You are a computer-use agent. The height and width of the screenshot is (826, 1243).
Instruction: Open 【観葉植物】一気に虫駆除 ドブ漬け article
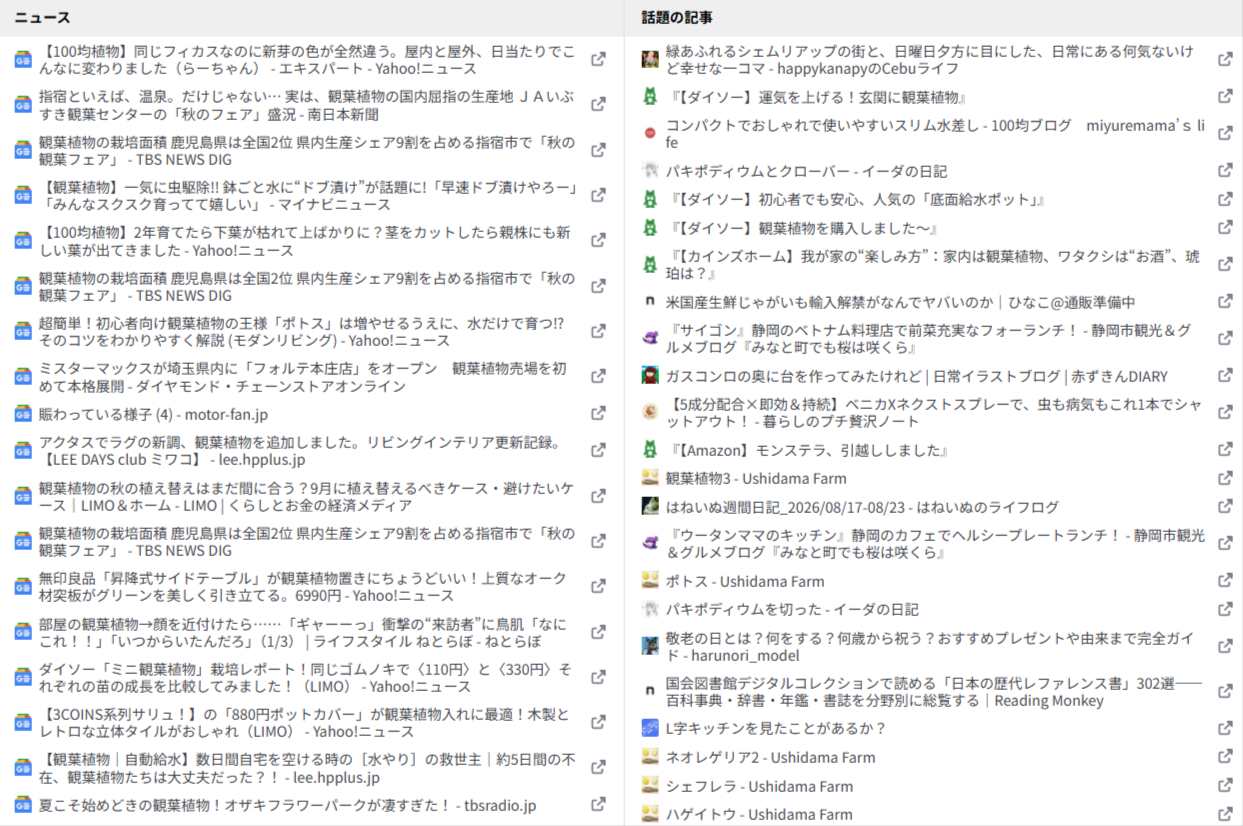307,196
